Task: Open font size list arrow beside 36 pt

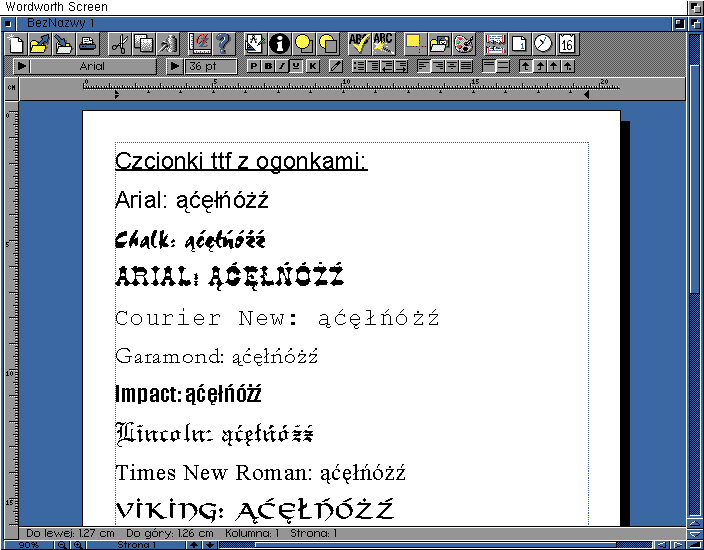Action: pyautogui.click(x=175, y=66)
